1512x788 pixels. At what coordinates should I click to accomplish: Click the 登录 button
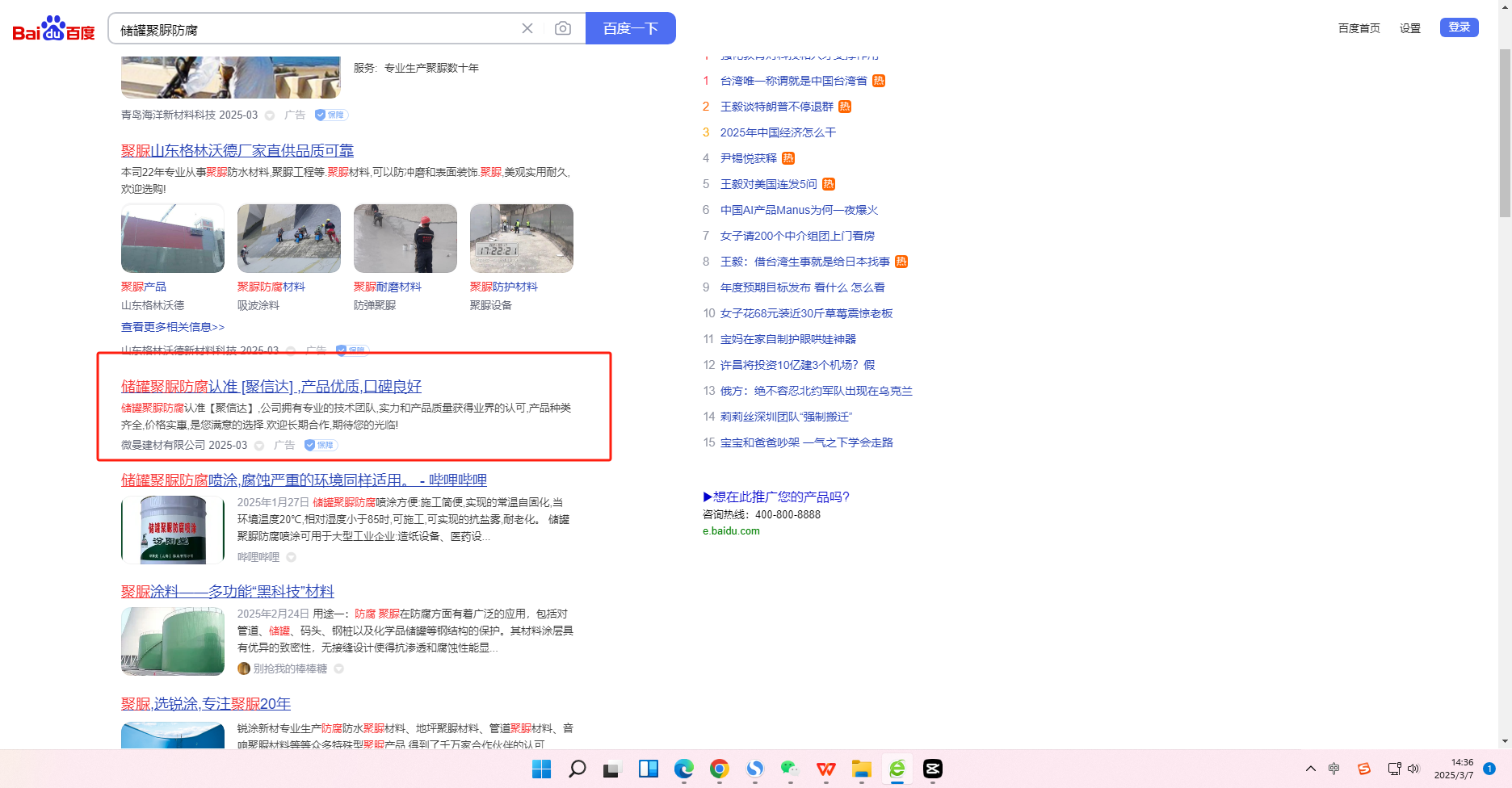coord(1459,27)
